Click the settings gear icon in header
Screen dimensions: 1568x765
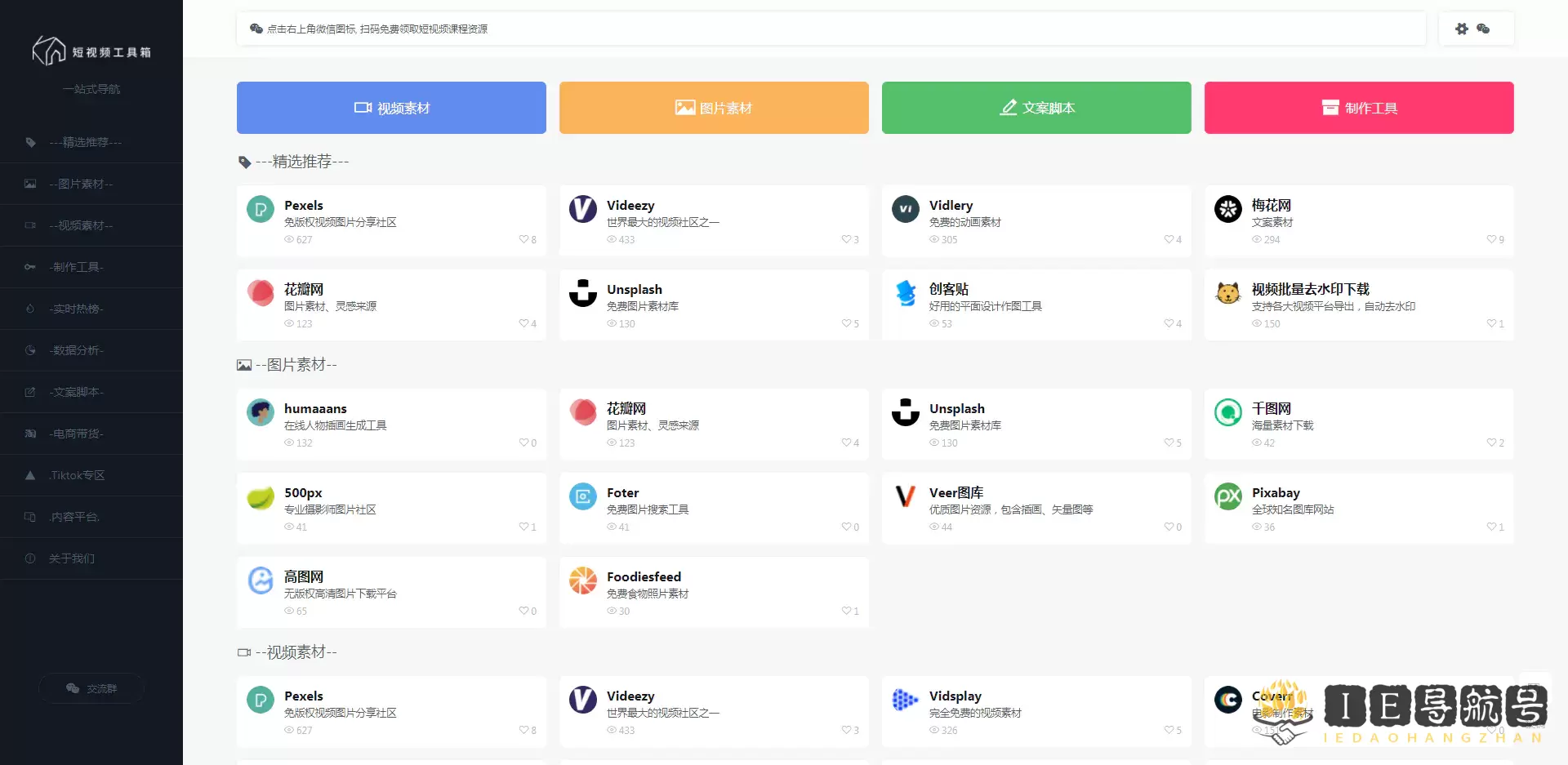pyautogui.click(x=1462, y=29)
